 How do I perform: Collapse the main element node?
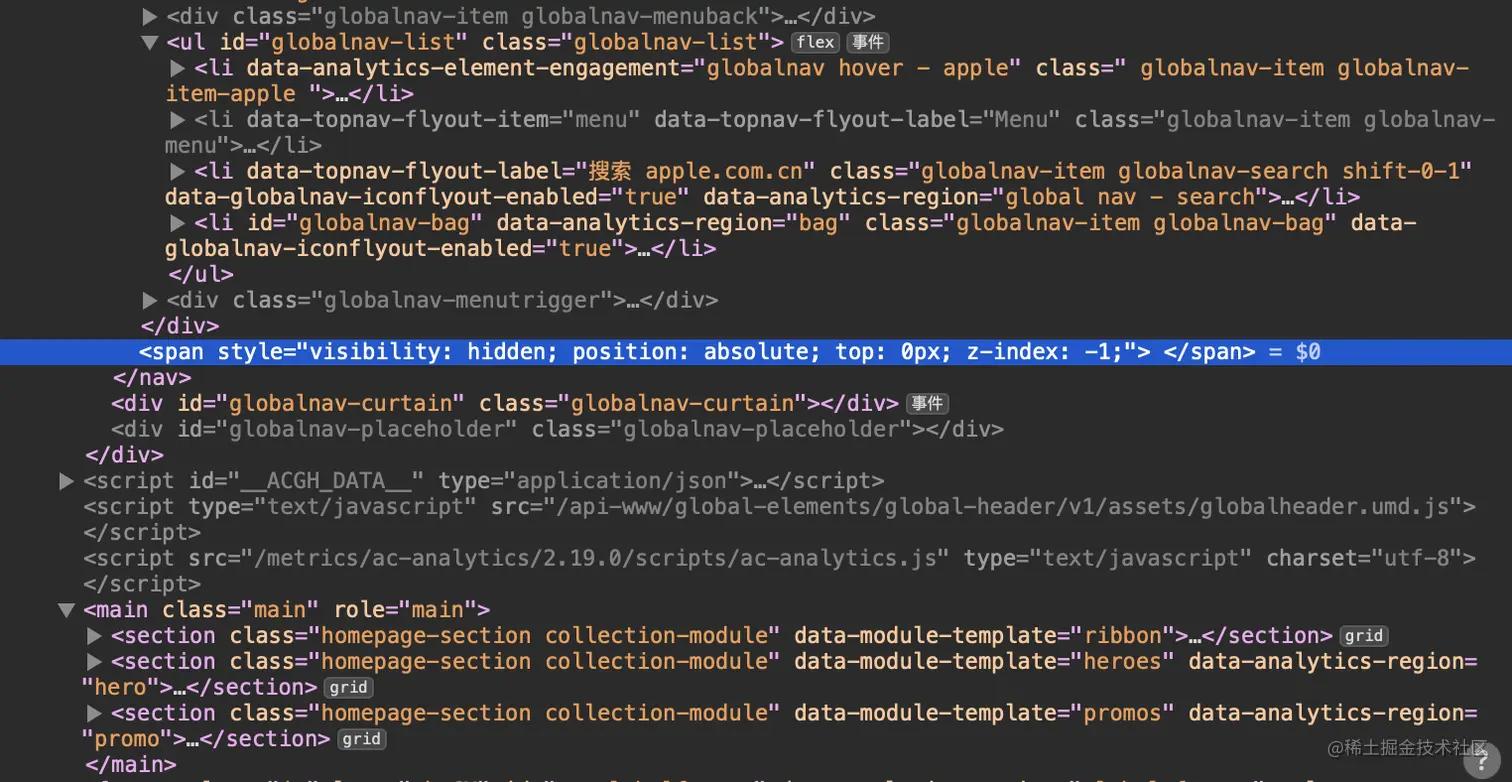tap(67, 610)
